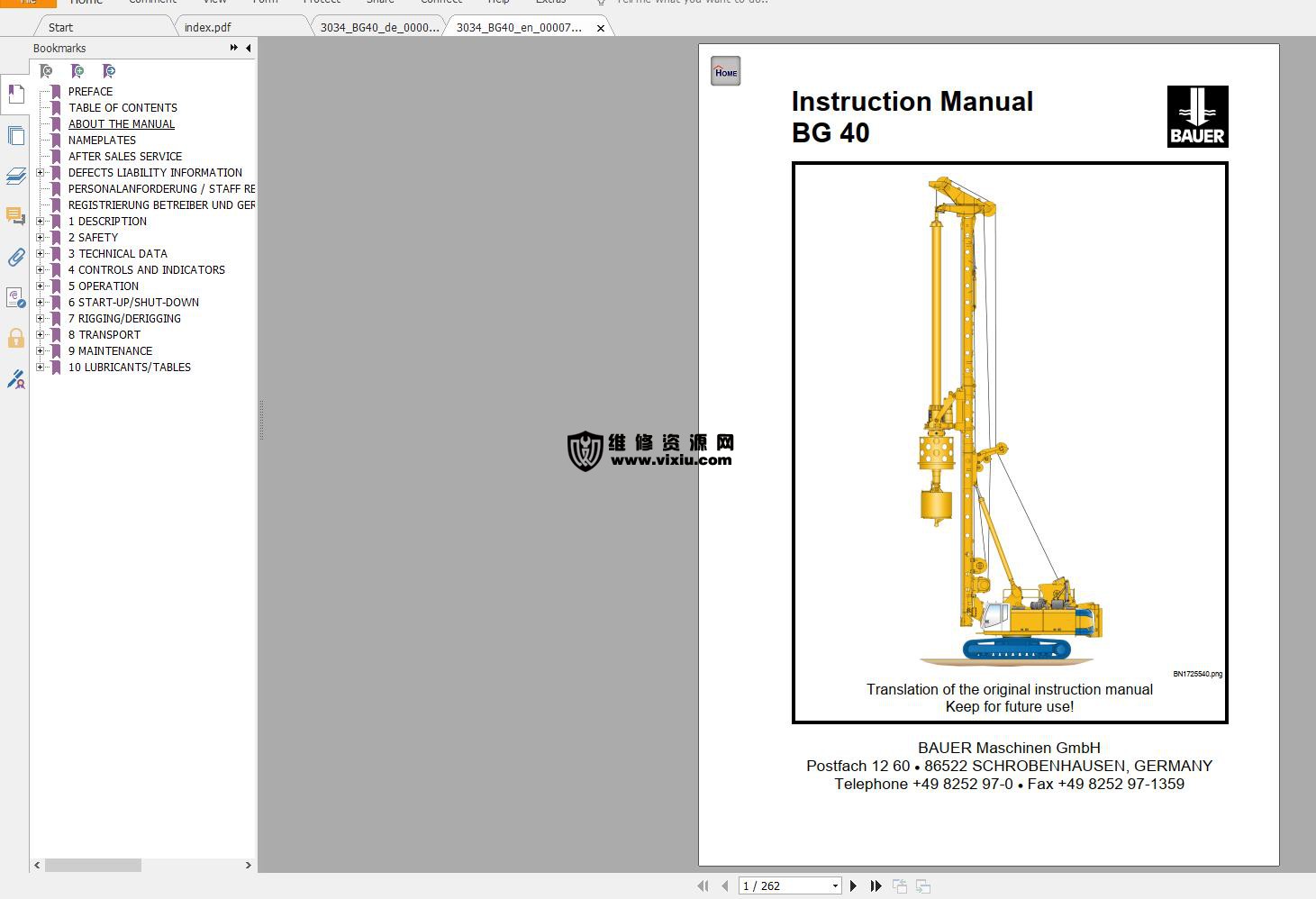Select the 3 TECHNICAL DATA bookmark text
Image resolution: width=1316 pixels, height=899 pixels.
[118, 253]
